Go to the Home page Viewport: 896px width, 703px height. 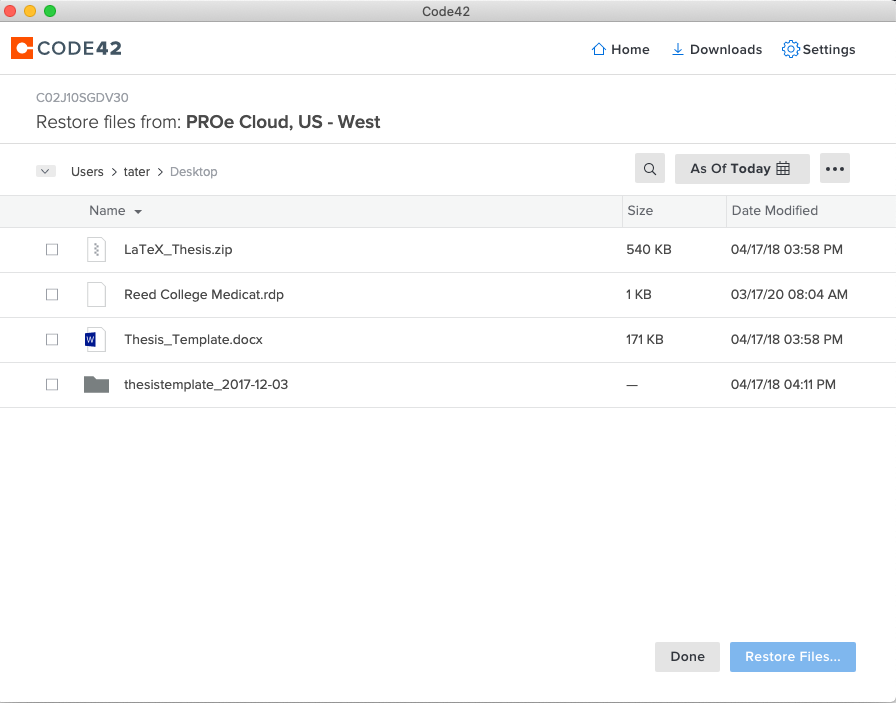coord(620,49)
